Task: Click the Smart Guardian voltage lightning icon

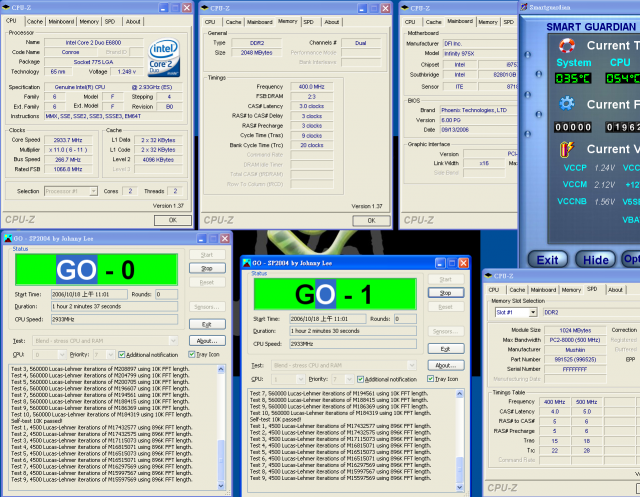Action: [567, 149]
